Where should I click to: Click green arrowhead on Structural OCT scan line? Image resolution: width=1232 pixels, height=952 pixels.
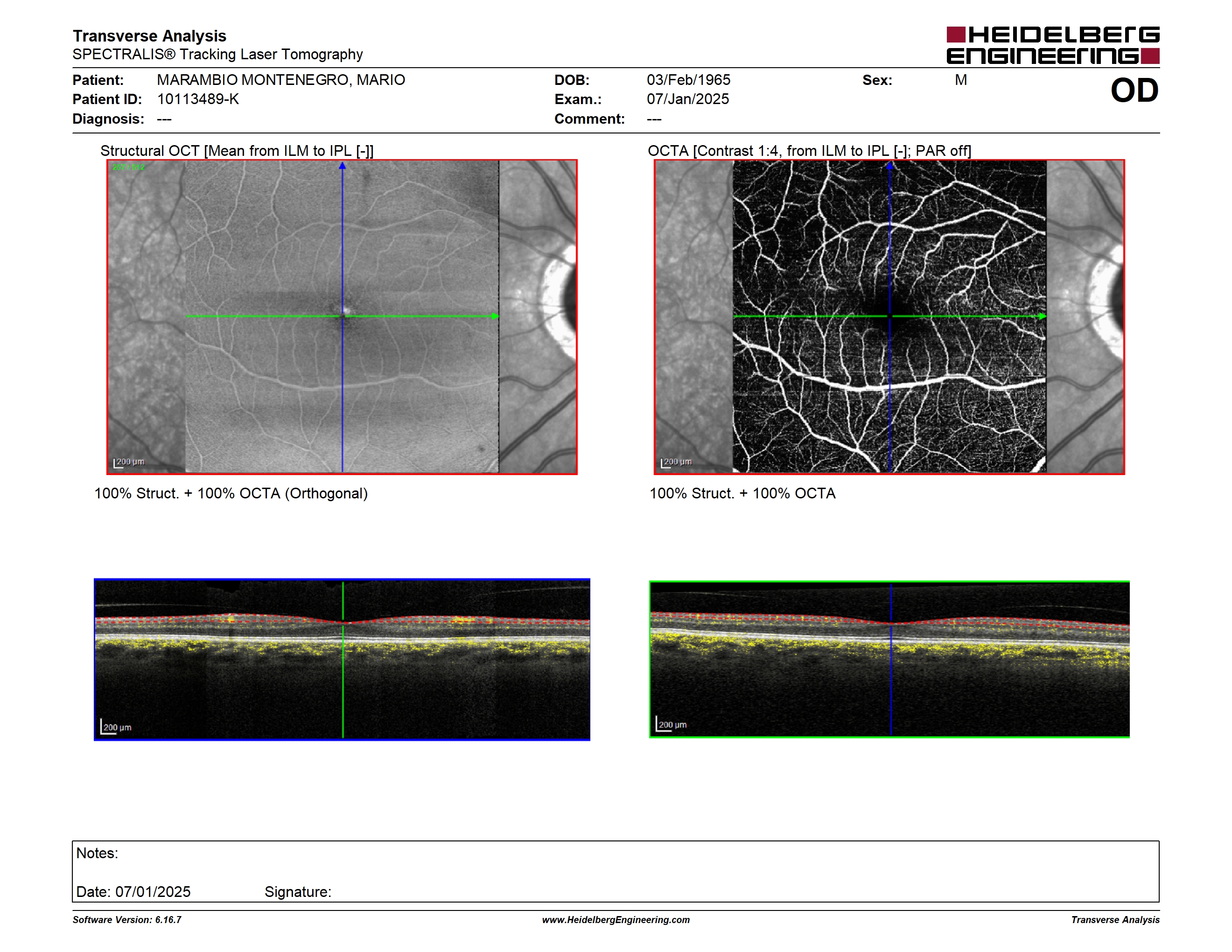(495, 316)
